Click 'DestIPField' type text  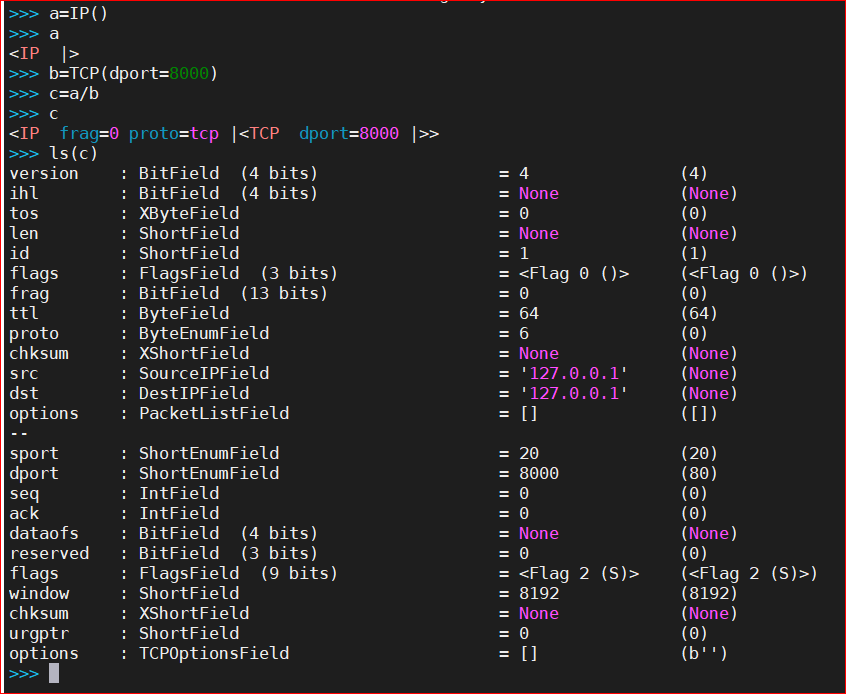pos(194,393)
